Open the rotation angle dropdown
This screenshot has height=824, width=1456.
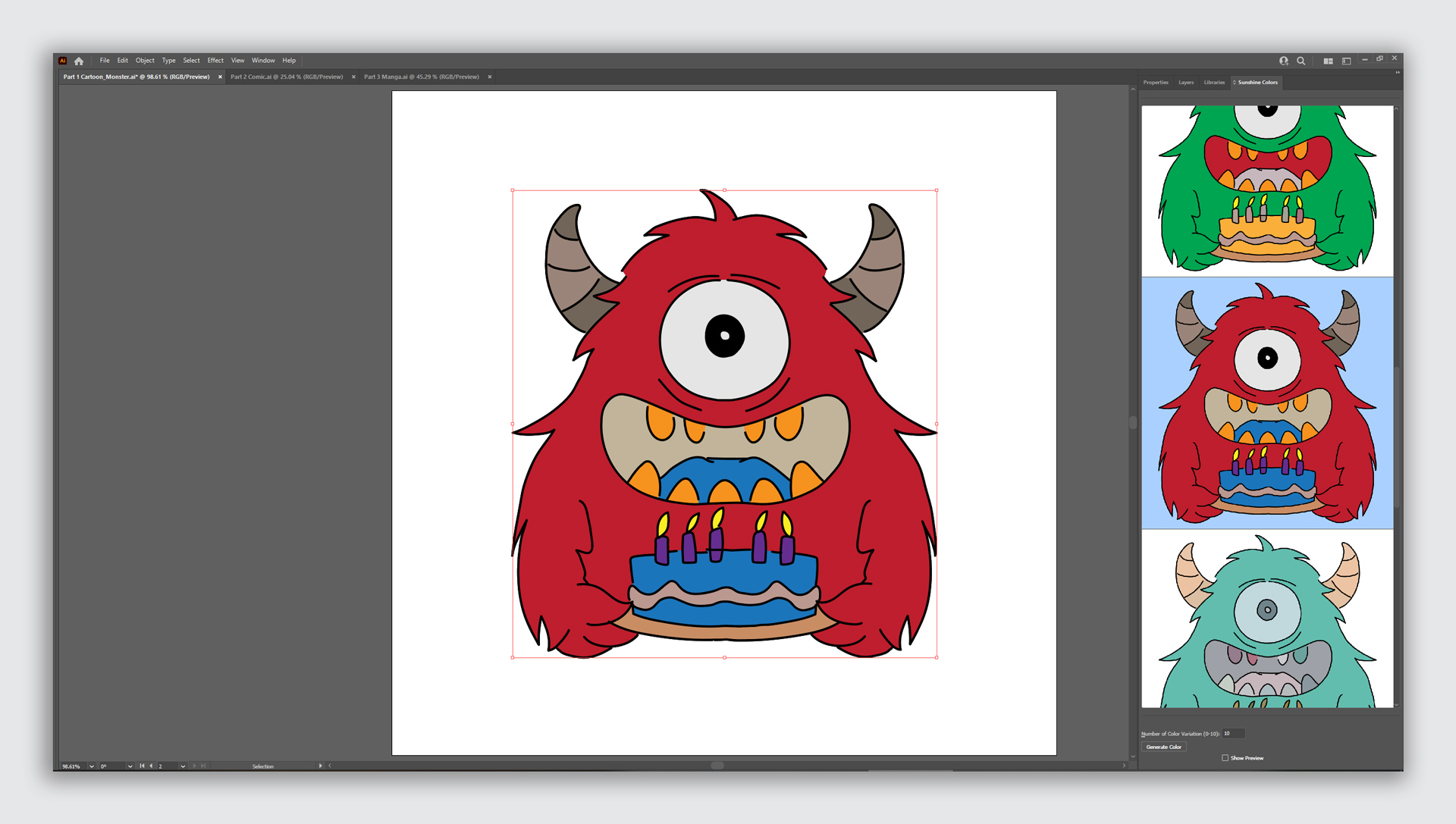[x=130, y=766]
